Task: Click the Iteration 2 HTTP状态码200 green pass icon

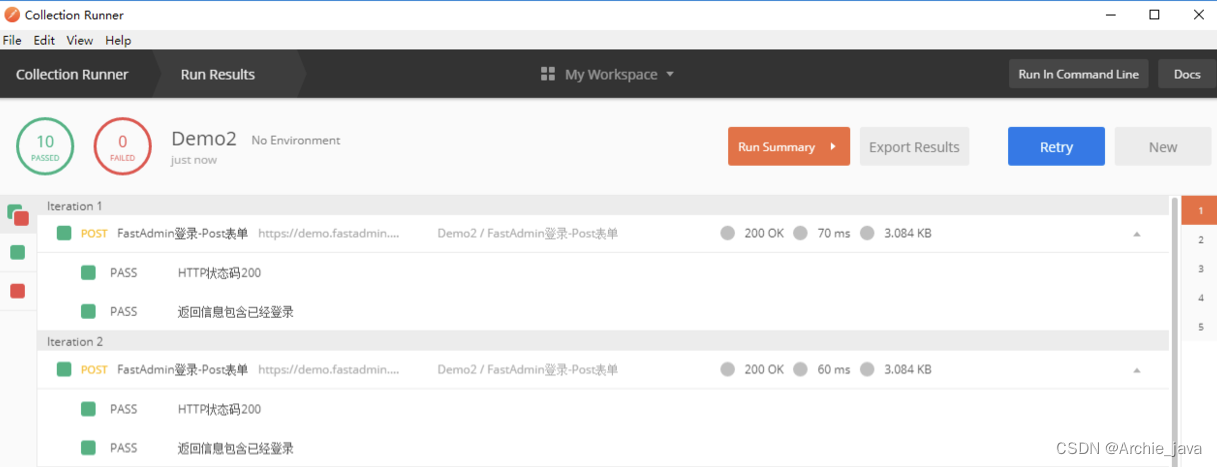Action: [x=88, y=408]
